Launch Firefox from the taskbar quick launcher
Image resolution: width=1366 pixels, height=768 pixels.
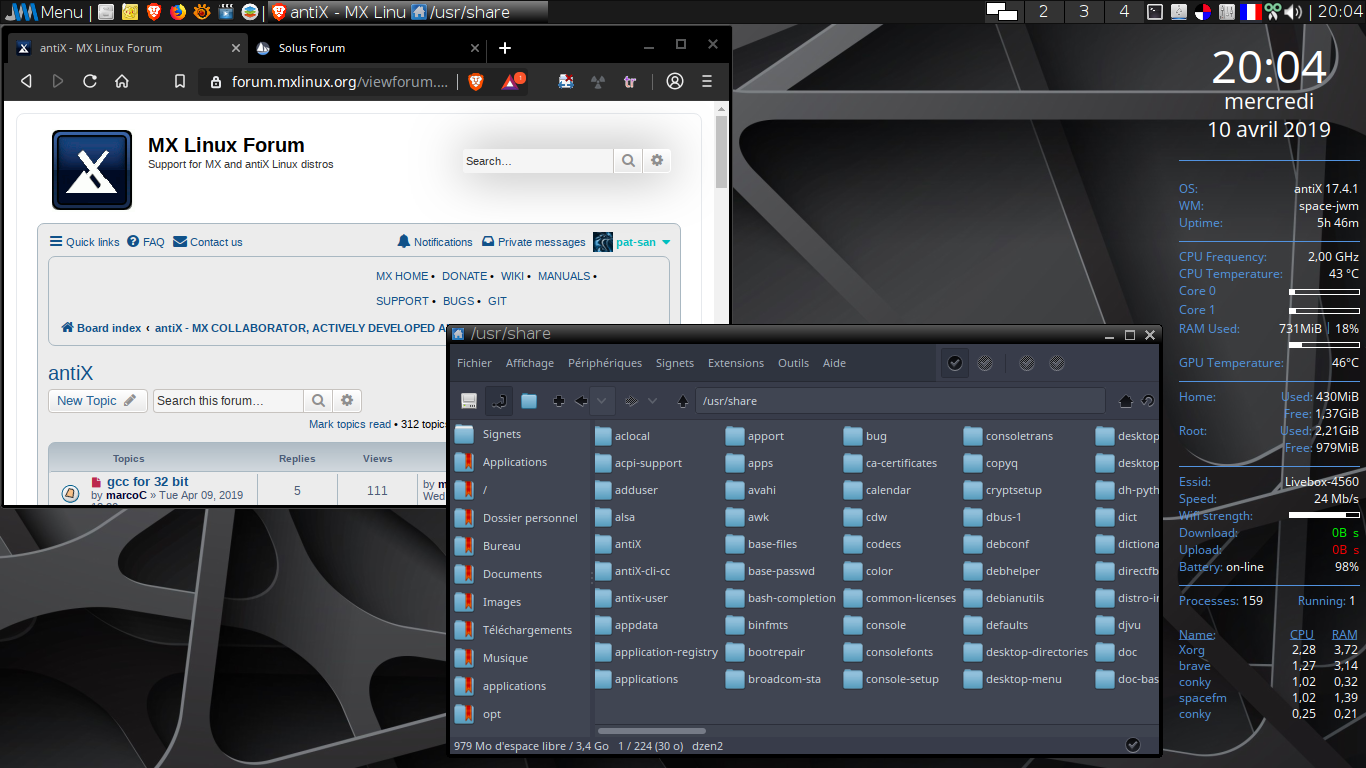(178, 12)
